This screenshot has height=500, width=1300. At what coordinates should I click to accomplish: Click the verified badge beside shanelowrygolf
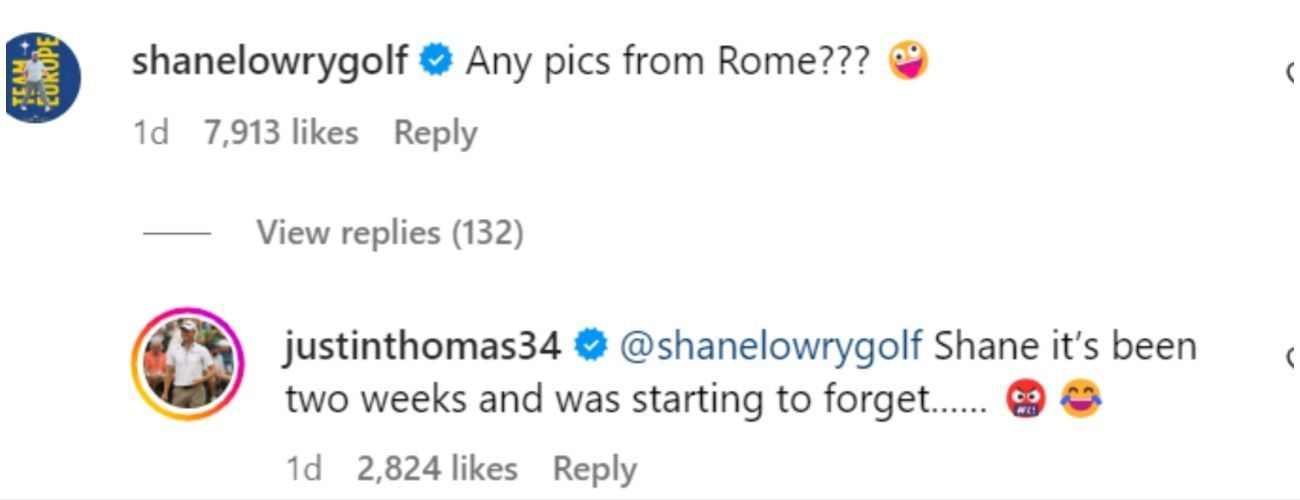[x=435, y=62]
